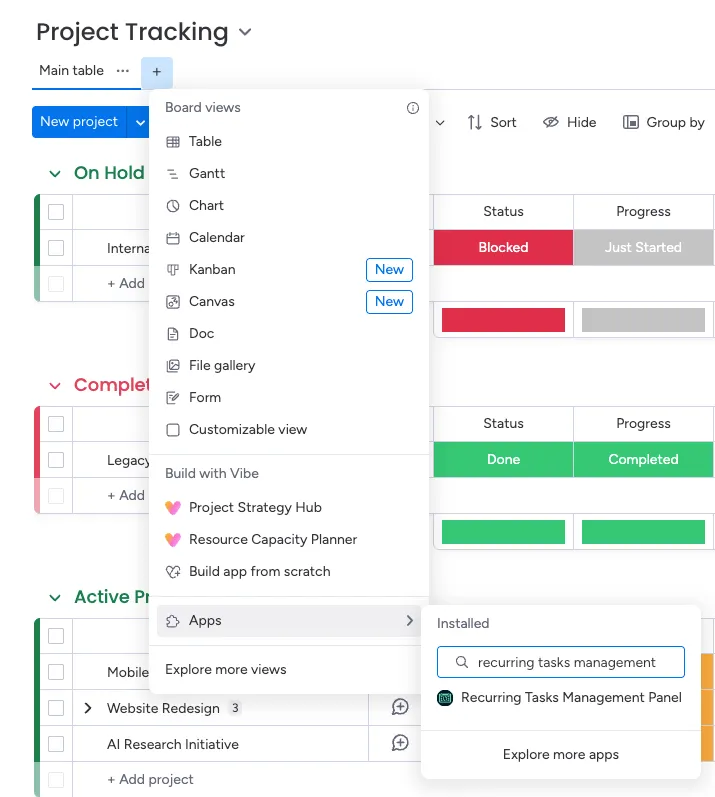Switch to the Main table tab
This screenshot has height=797, width=715.
(72, 71)
